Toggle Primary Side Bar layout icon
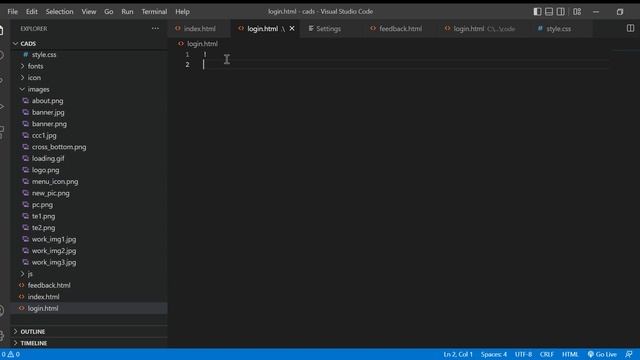 tap(537, 12)
